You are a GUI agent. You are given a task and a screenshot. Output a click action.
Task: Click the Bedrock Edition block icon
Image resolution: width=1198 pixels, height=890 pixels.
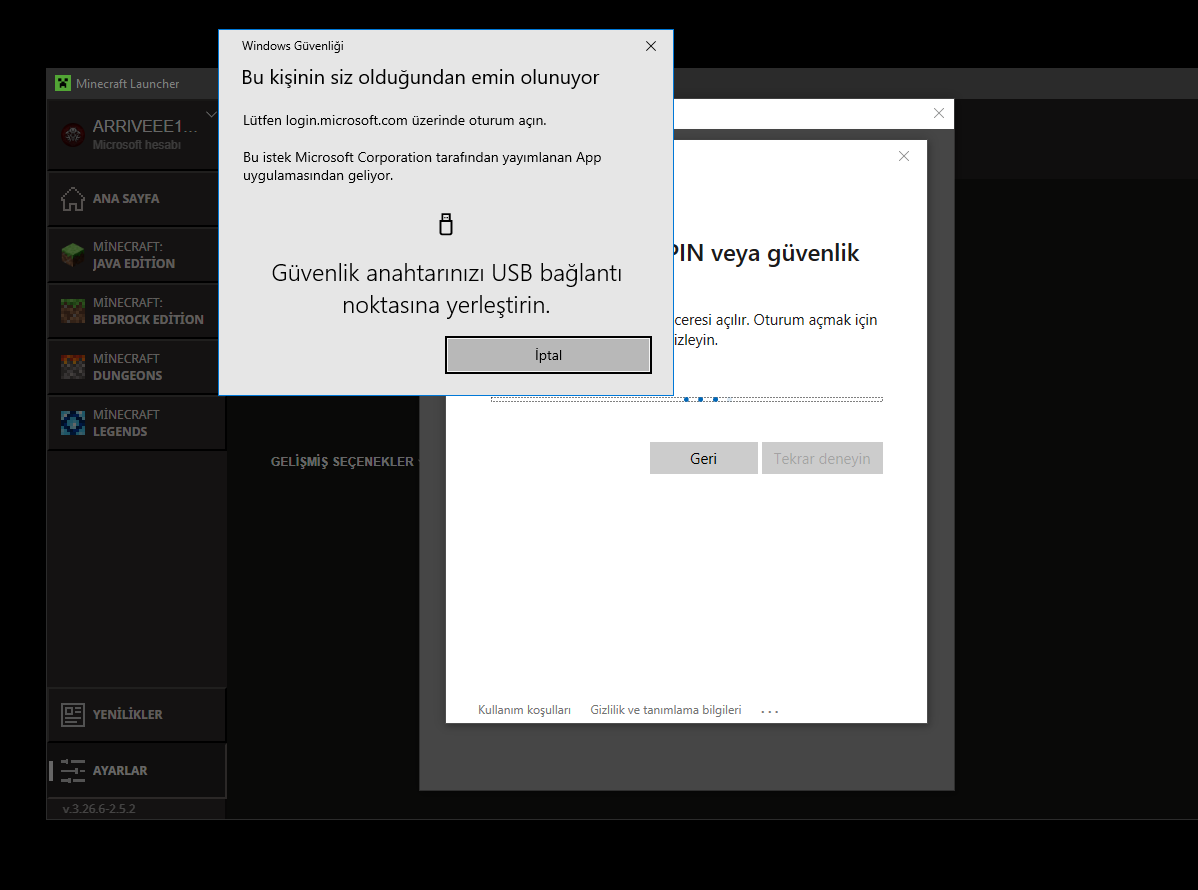tap(73, 311)
